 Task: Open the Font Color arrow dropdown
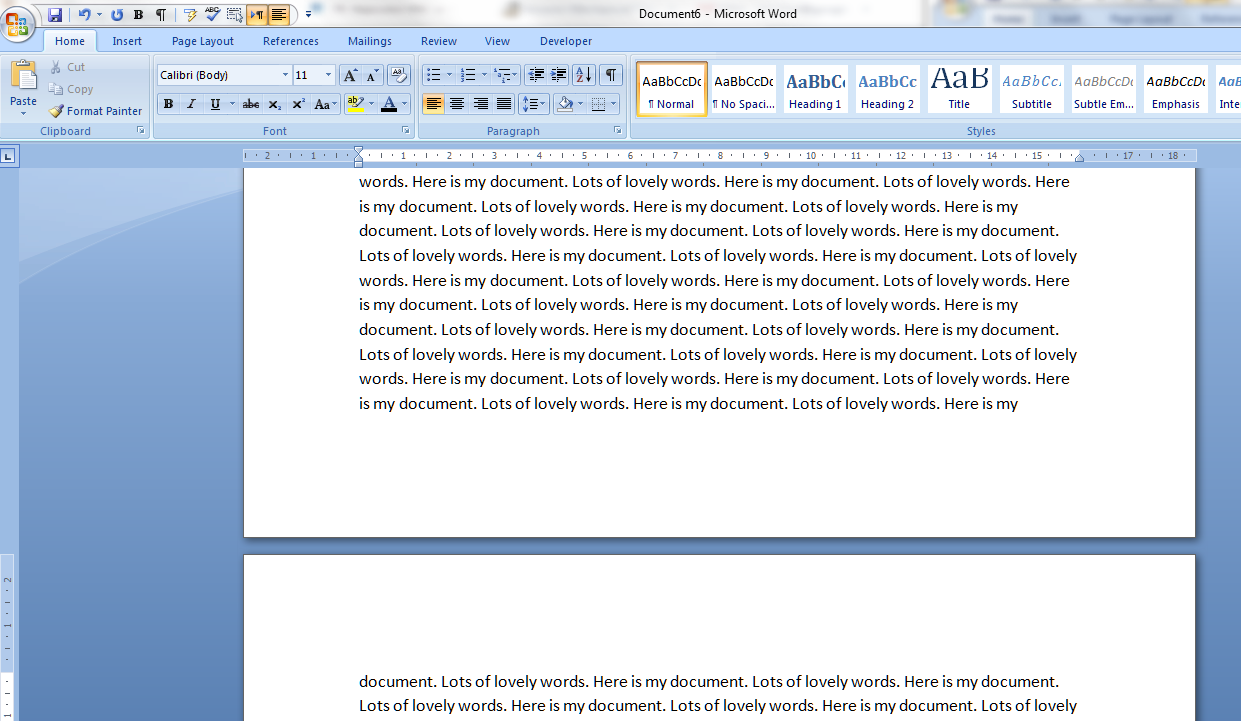pos(404,104)
